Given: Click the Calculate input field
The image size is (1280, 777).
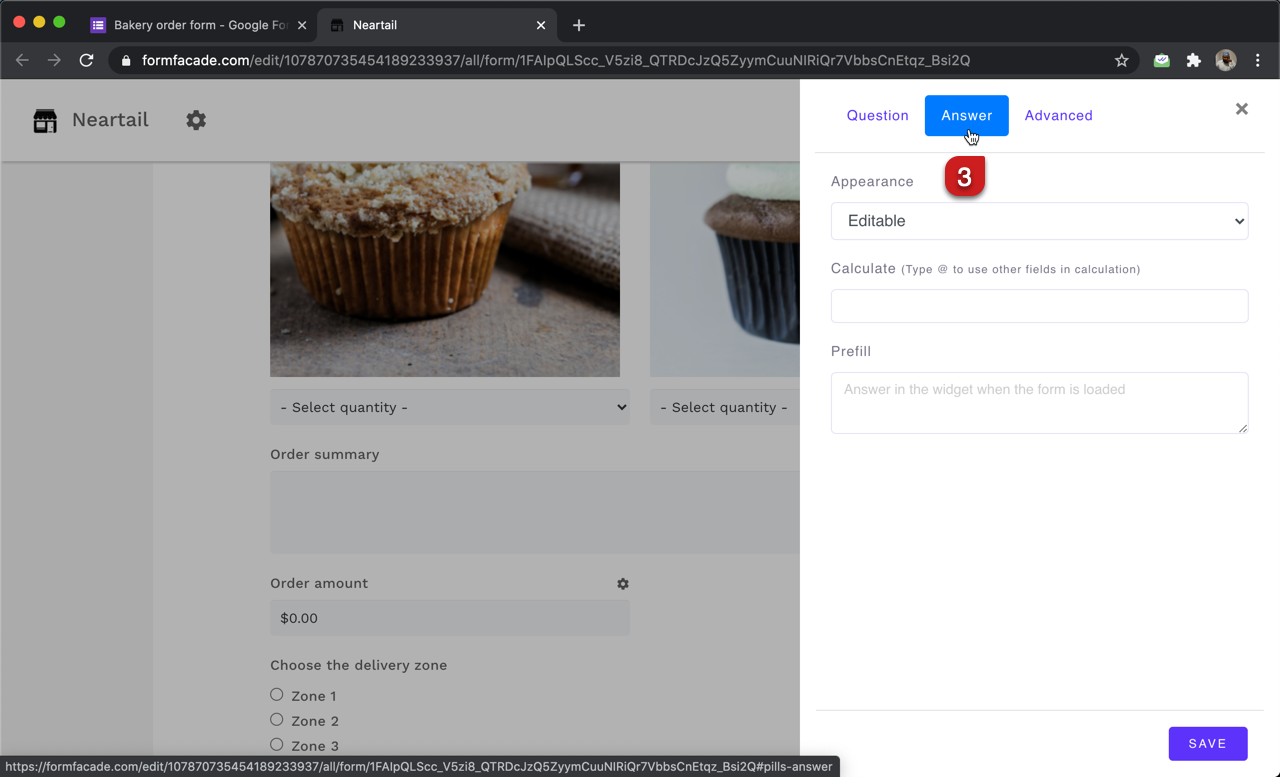Looking at the screenshot, I should pyautogui.click(x=1039, y=306).
